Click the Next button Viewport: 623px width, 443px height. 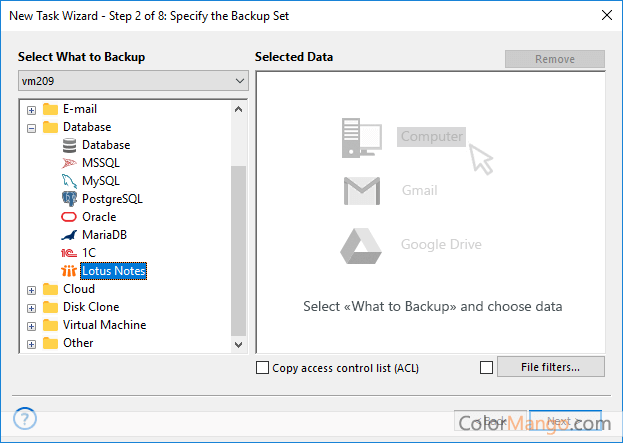click(x=566, y=421)
